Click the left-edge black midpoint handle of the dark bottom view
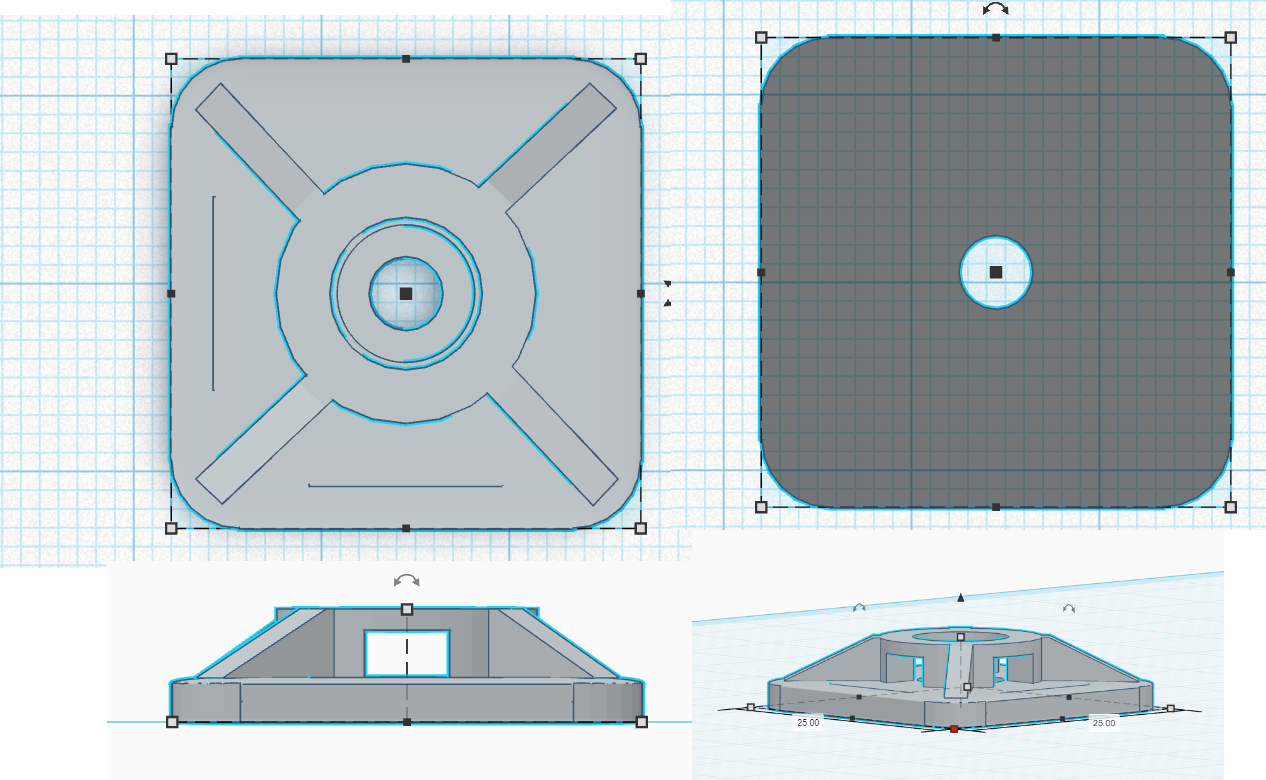 coord(761,272)
